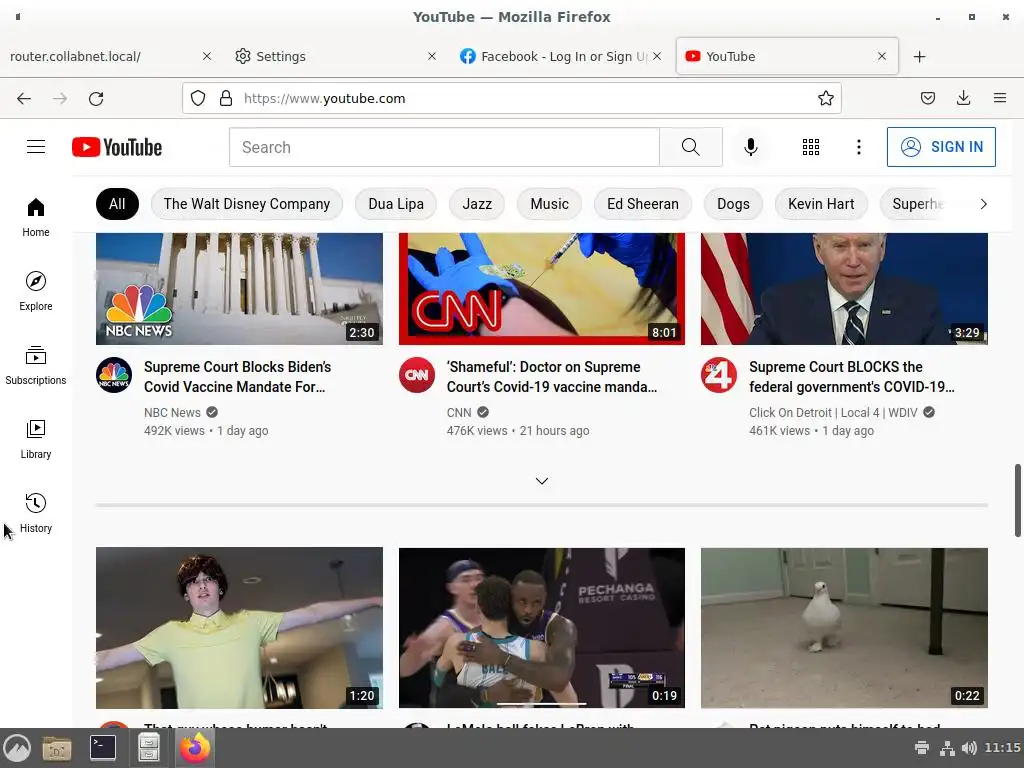The width and height of the screenshot is (1024, 768).
Task: Open CNN vaccine injection thumbnail
Action: coord(541,289)
